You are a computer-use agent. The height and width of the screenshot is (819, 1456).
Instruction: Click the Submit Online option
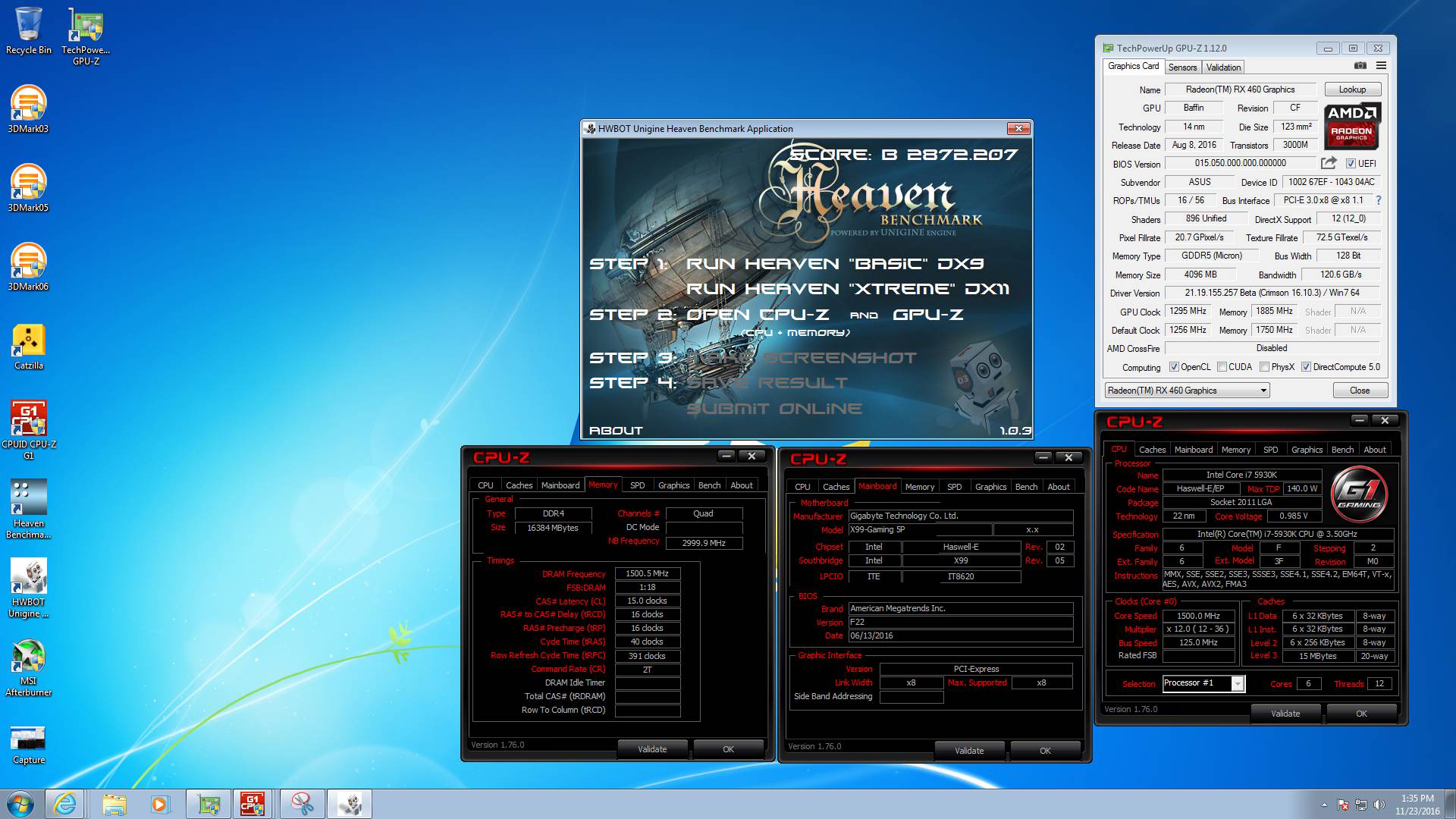coord(774,409)
